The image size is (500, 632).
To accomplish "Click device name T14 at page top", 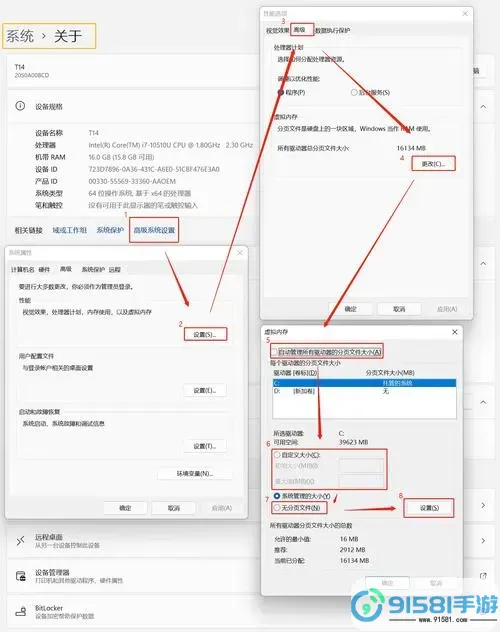I will (x=19, y=67).
